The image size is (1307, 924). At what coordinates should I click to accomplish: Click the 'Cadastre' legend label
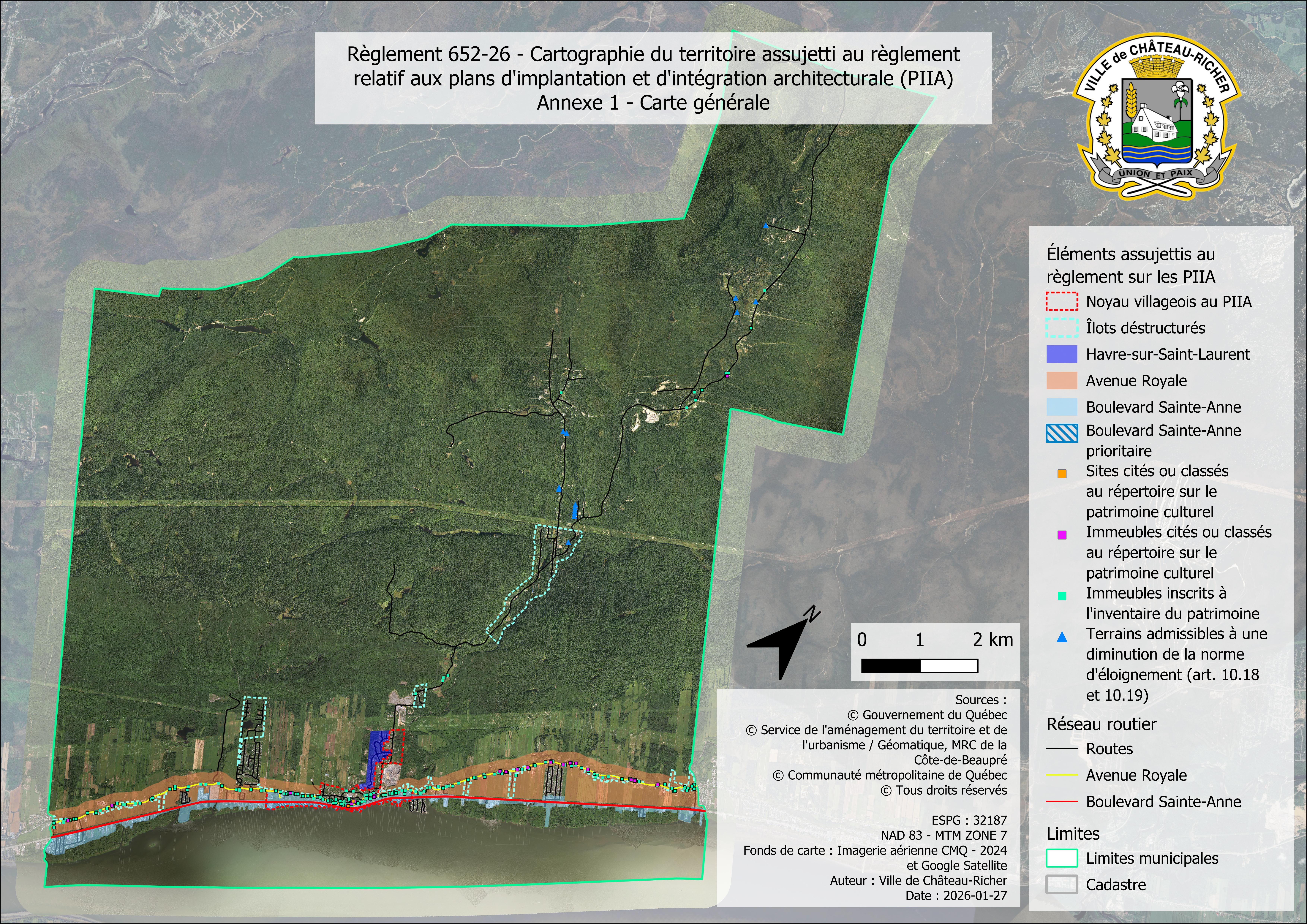pos(1116,885)
